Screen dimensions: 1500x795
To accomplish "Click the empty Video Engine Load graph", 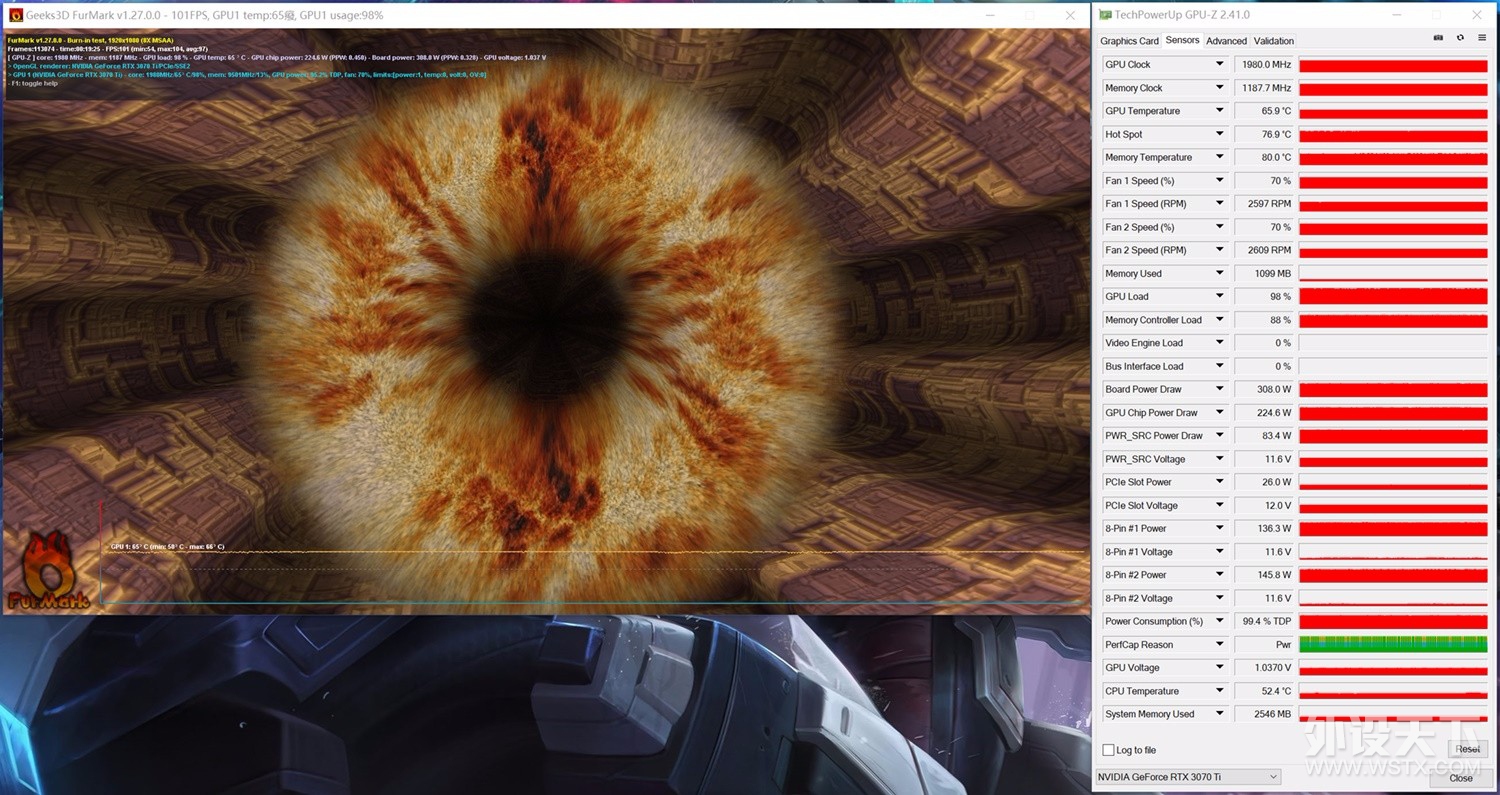I will [1393, 342].
